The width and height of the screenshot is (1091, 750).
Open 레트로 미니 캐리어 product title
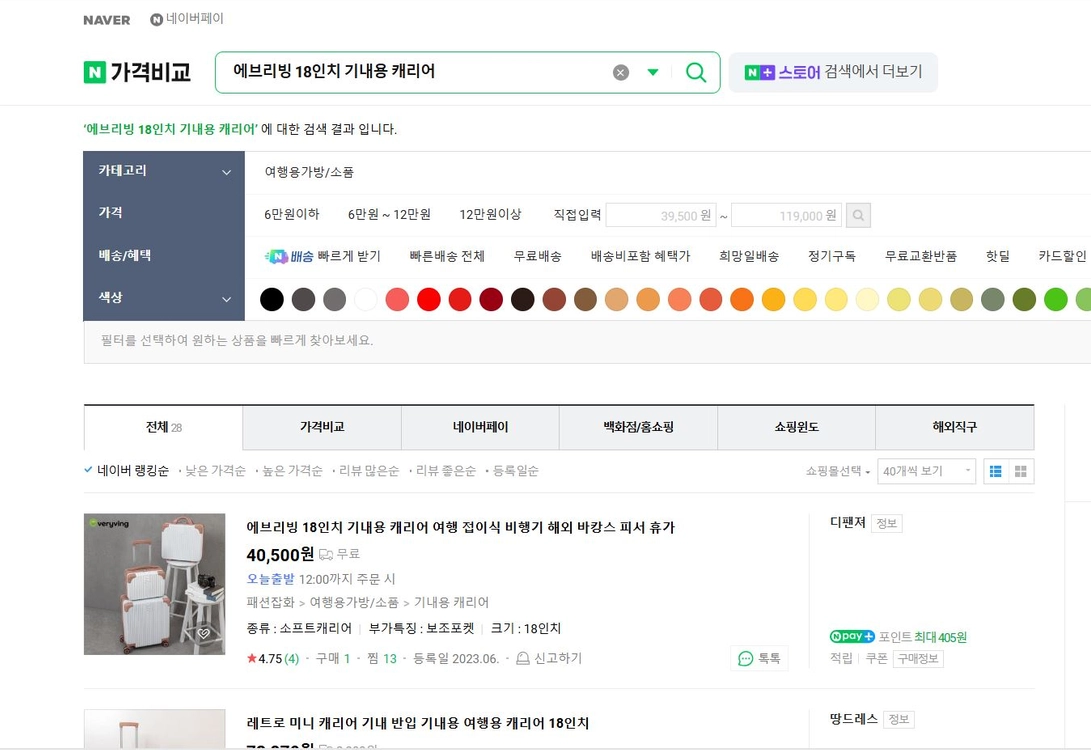coord(417,724)
